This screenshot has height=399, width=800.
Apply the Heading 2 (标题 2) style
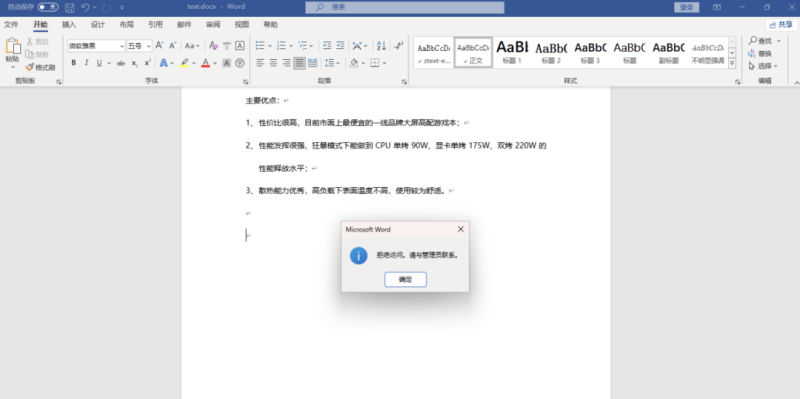point(551,52)
